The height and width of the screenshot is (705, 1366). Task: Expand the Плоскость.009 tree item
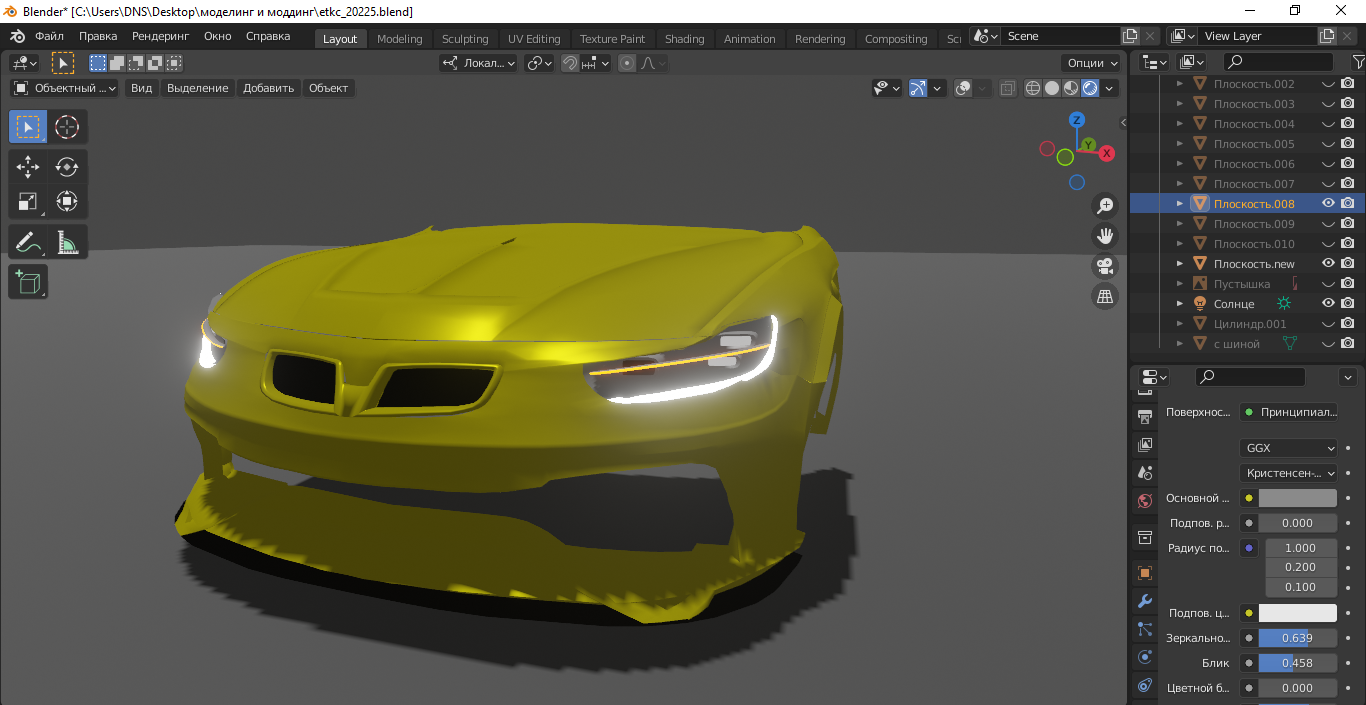pyautogui.click(x=1180, y=224)
